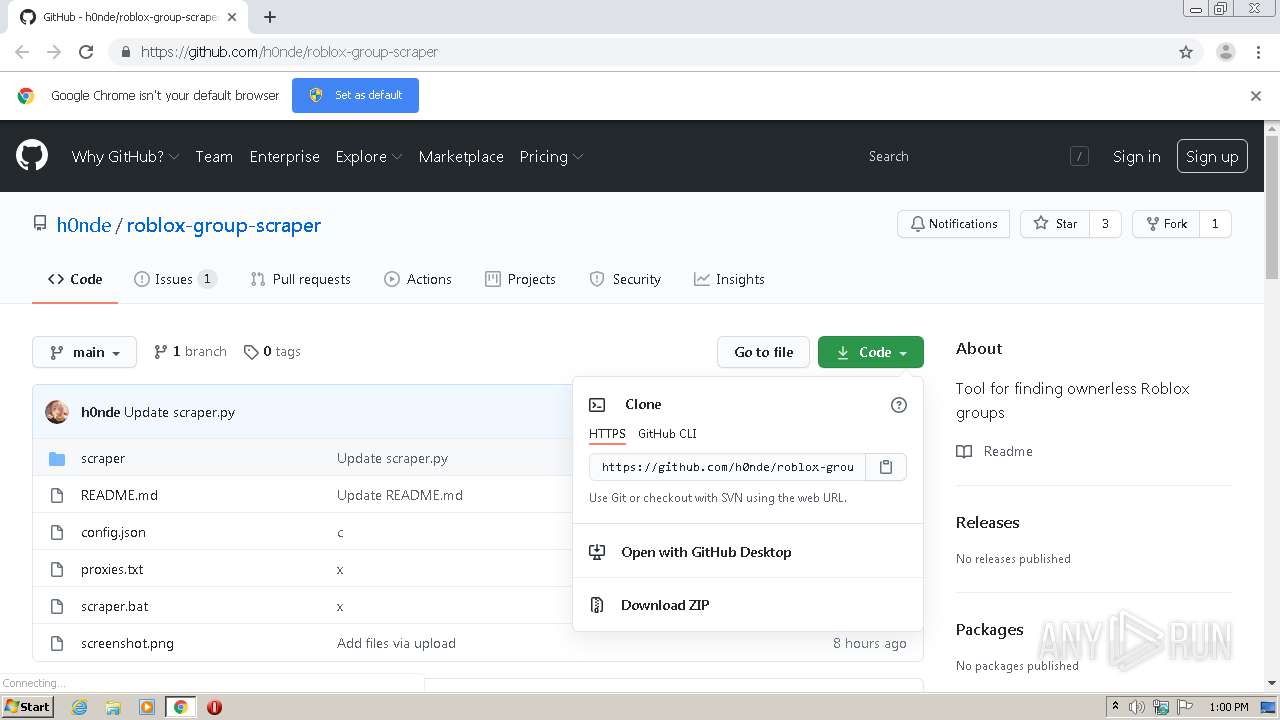Click the volume speaker tray icon
This screenshot has height=720, width=1280.
(x=1137, y=707)
